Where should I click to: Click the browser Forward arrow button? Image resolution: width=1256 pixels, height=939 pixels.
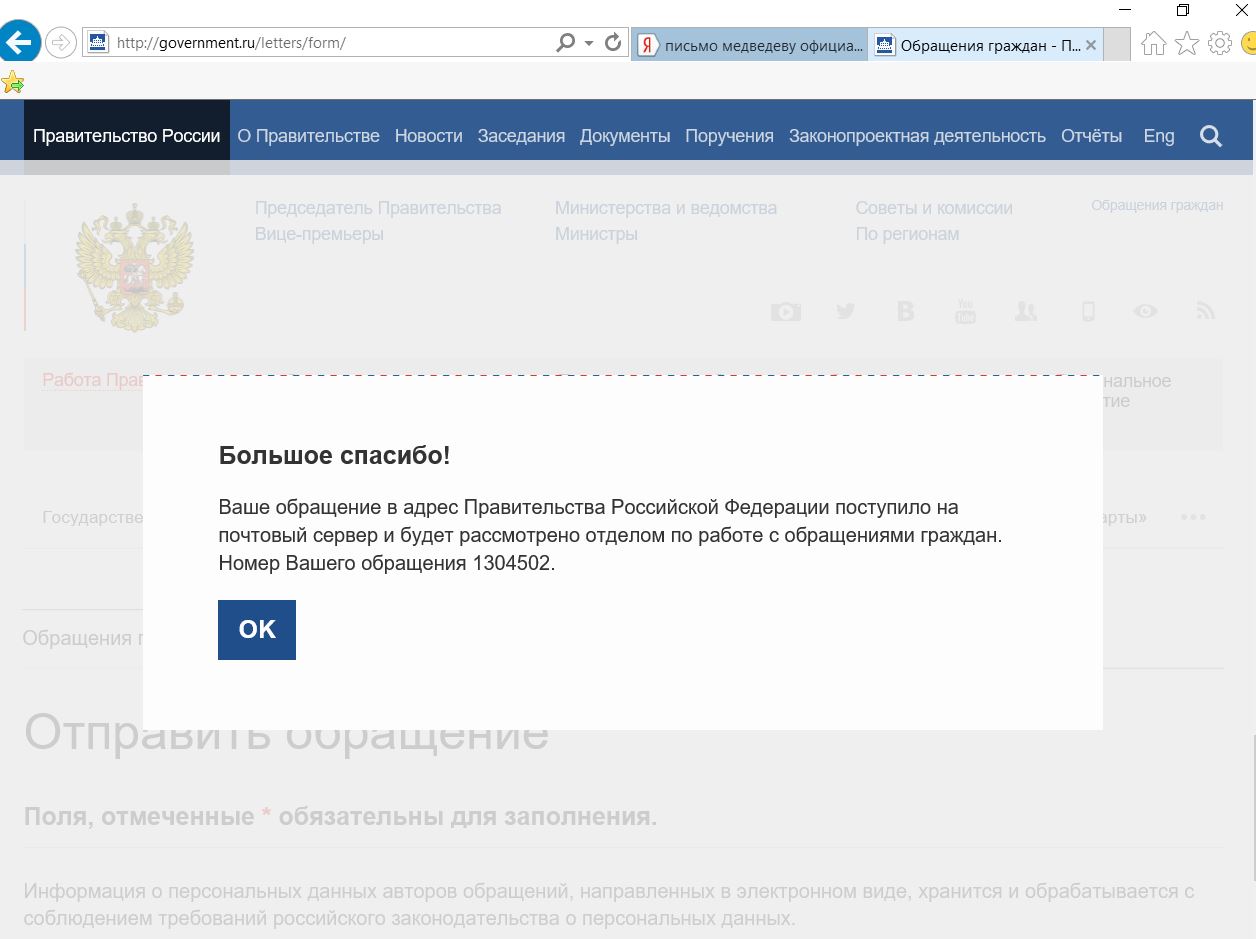[x=61, y=43]
